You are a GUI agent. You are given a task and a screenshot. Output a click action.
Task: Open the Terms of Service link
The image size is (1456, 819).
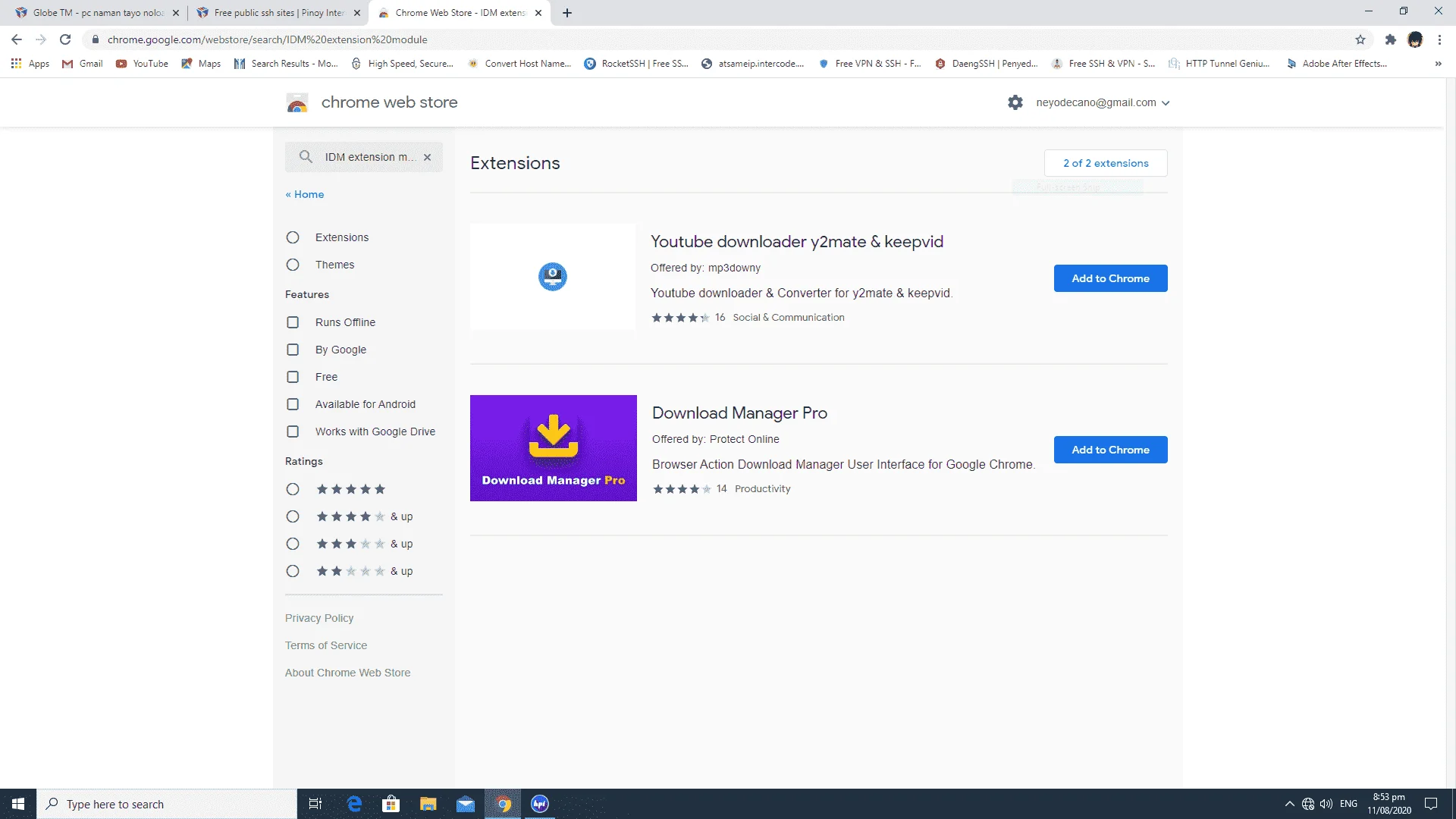[x=326, y=645]
